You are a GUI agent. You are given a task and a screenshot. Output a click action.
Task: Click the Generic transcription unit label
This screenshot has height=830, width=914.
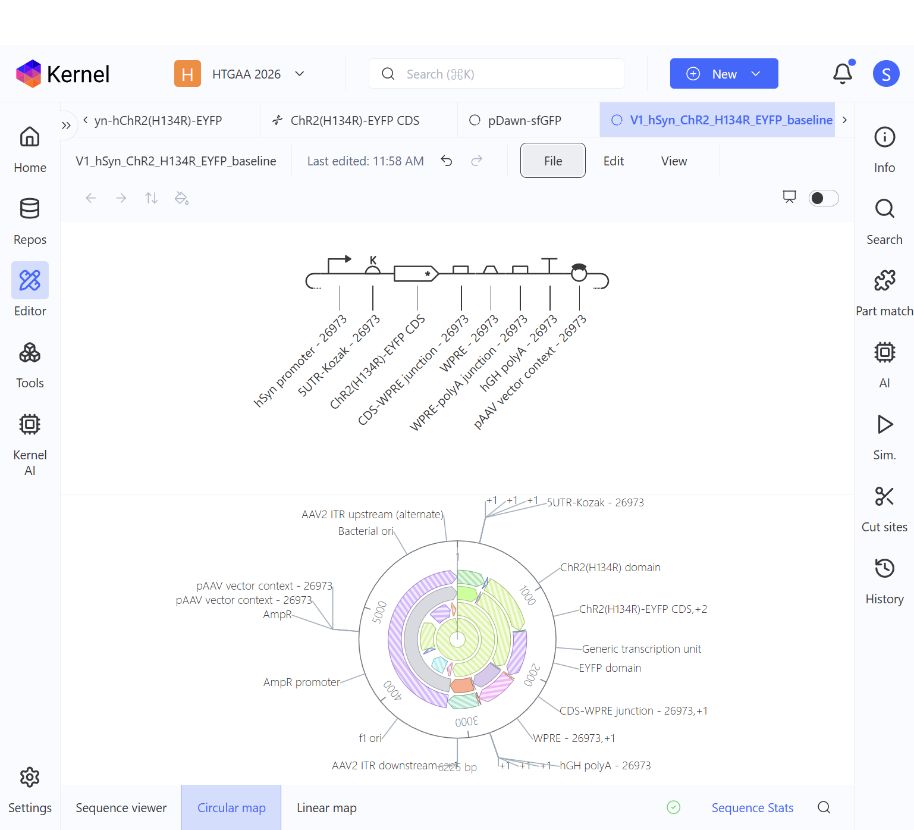(641, 649)
